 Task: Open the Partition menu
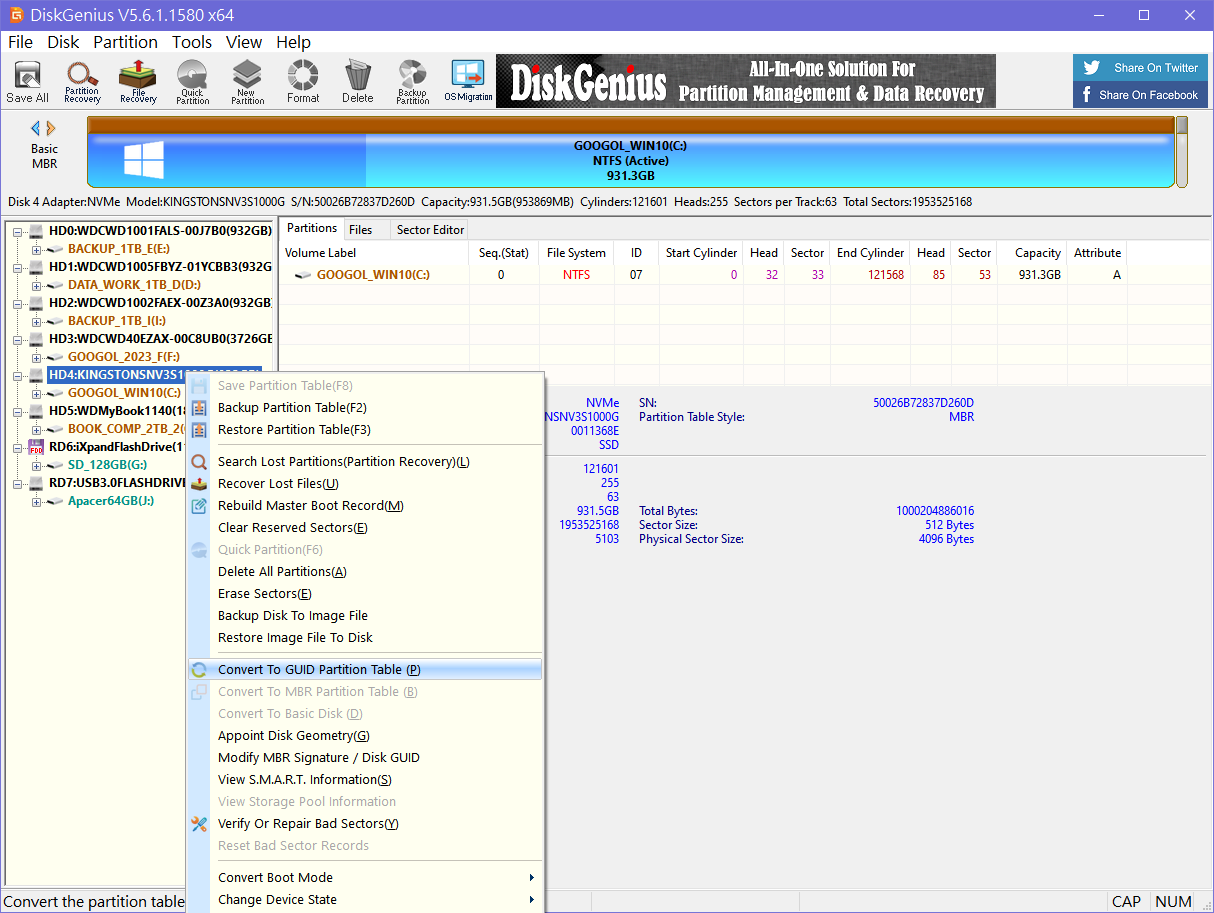click(125, 42)
